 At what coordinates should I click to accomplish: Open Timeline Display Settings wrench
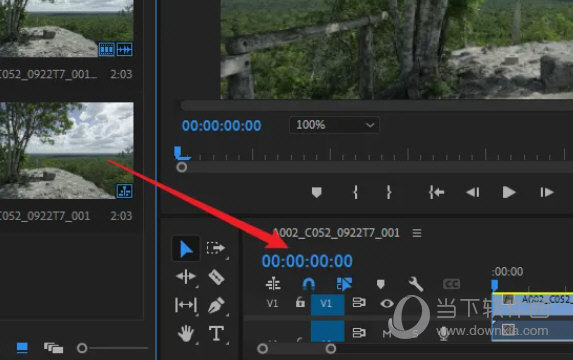click(415, 284)
